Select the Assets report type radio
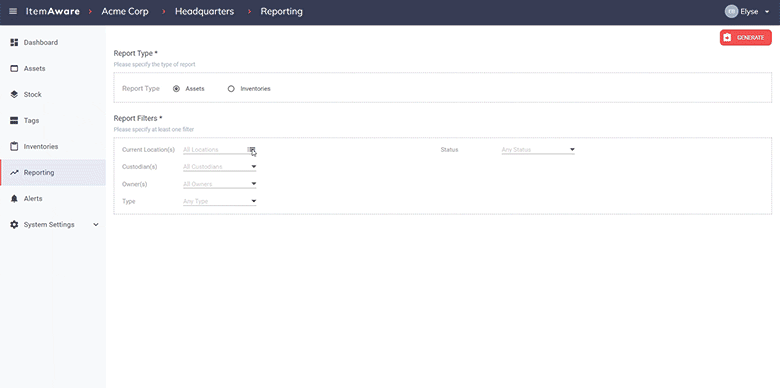 click(176, 89)
